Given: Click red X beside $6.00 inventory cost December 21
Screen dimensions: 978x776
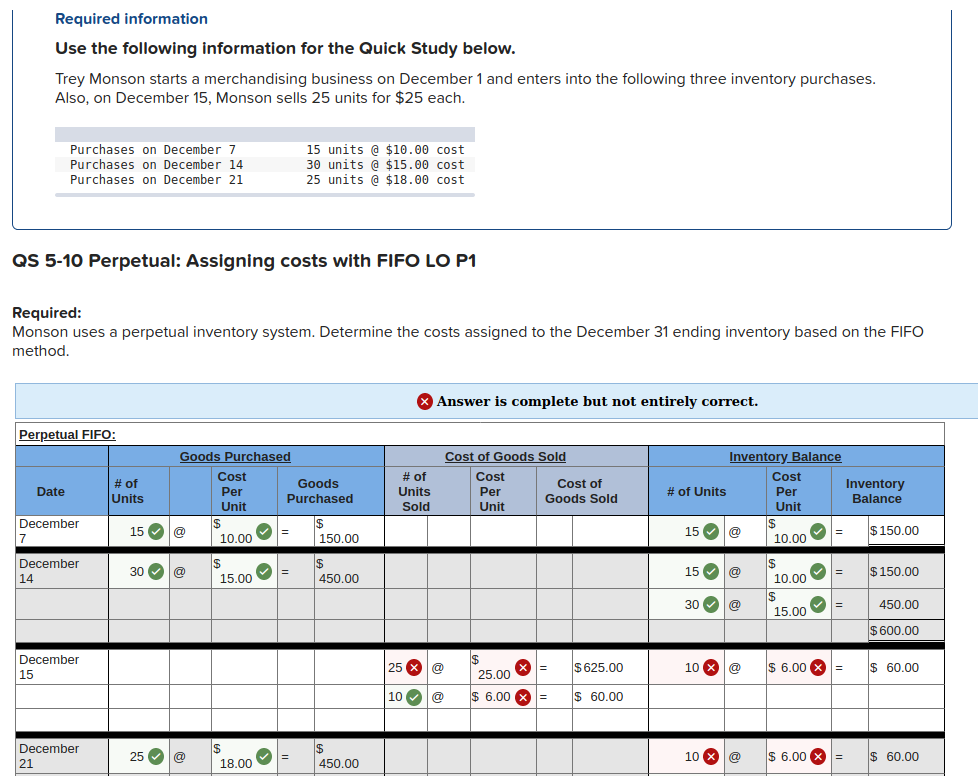Looking at the screenshot, I should (818, 757).
